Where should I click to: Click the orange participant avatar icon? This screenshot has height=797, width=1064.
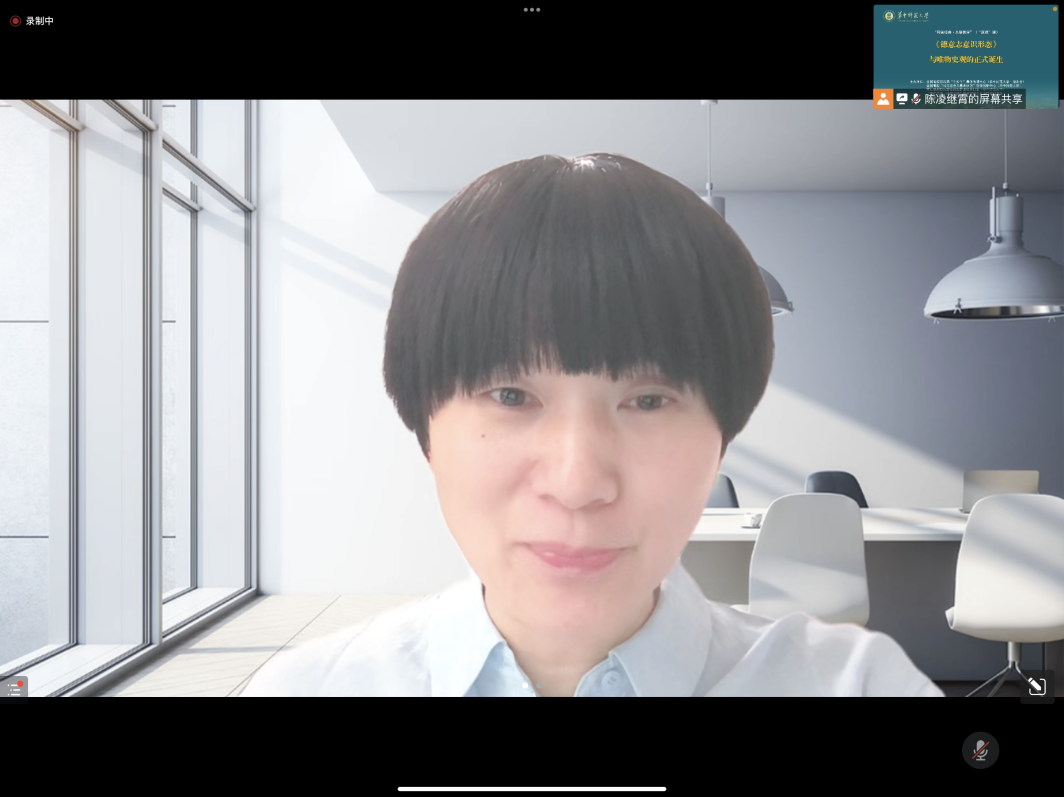pos(883,99)
